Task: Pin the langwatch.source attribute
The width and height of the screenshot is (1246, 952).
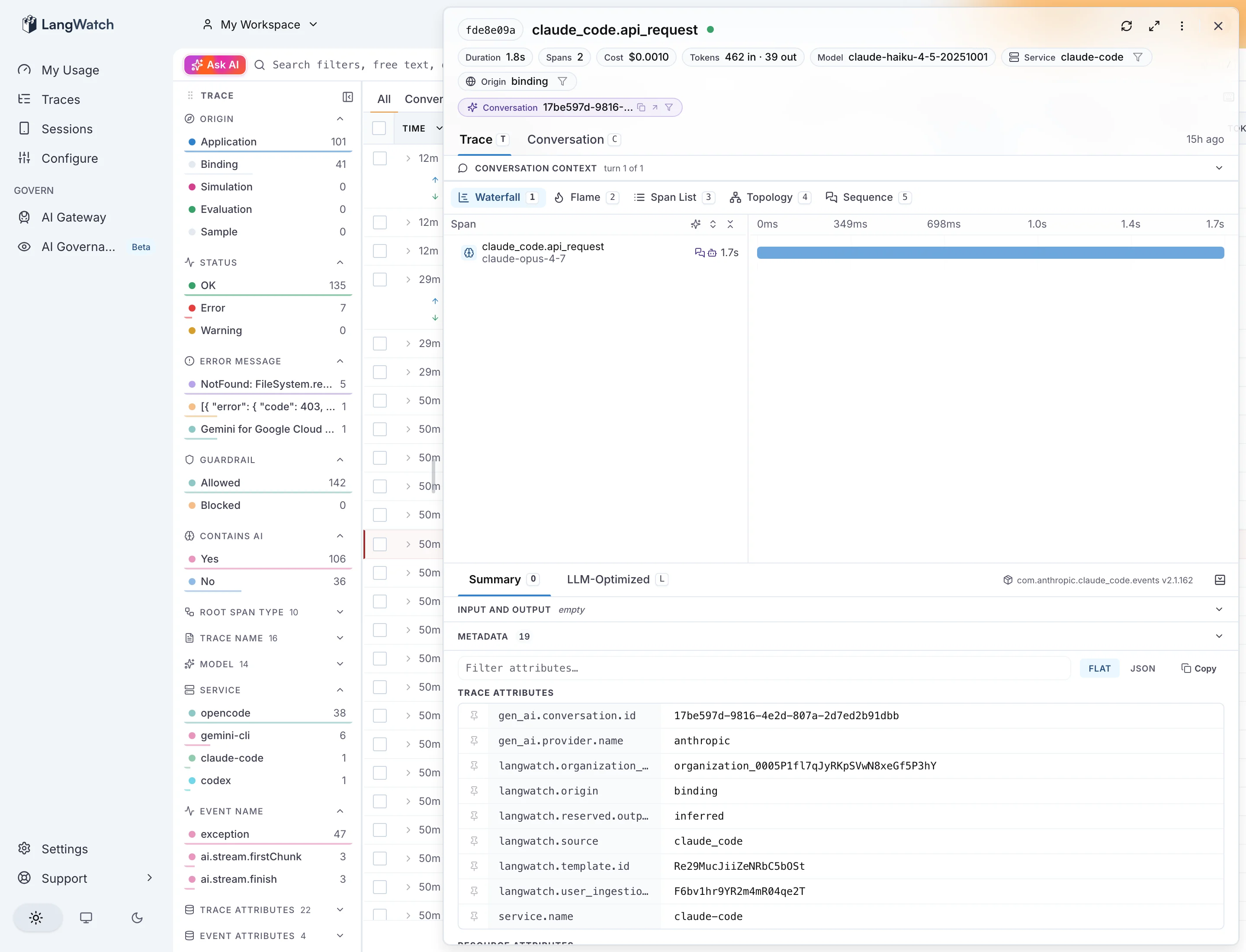Action: pyautogui.click(x=474, y=842)
